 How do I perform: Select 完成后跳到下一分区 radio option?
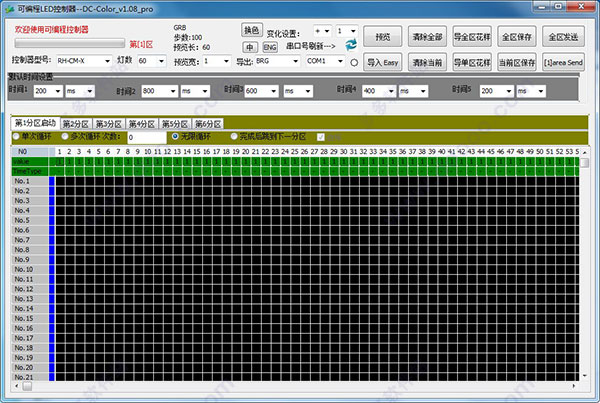(234, 136)
